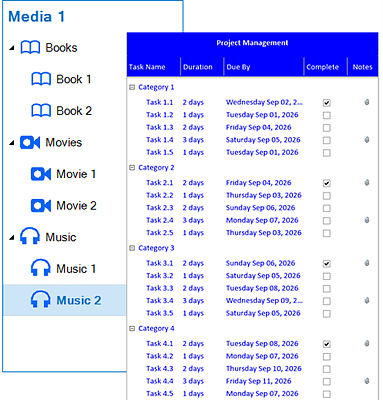Click Task 2.4 due date 'Monday Sep 07, 2026'

[262, 220]
